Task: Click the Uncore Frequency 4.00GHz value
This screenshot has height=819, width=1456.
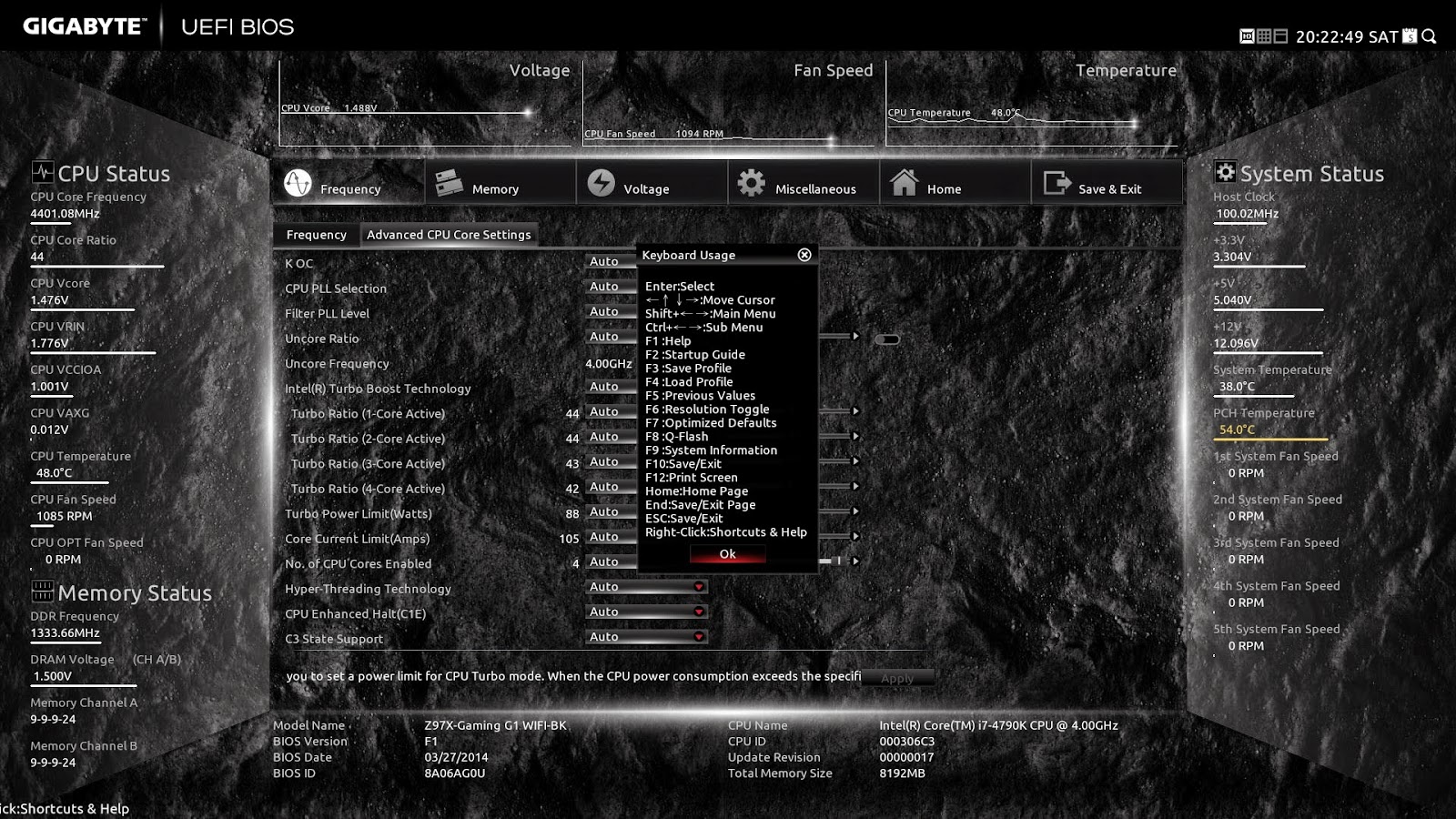Action: 608,363
